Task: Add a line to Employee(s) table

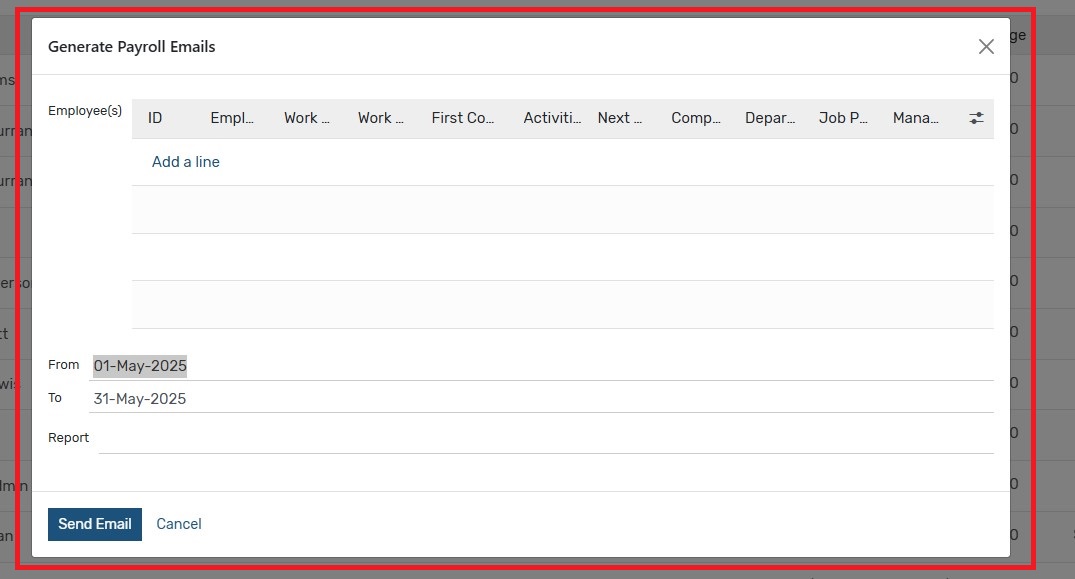Action: coord(186,162)
